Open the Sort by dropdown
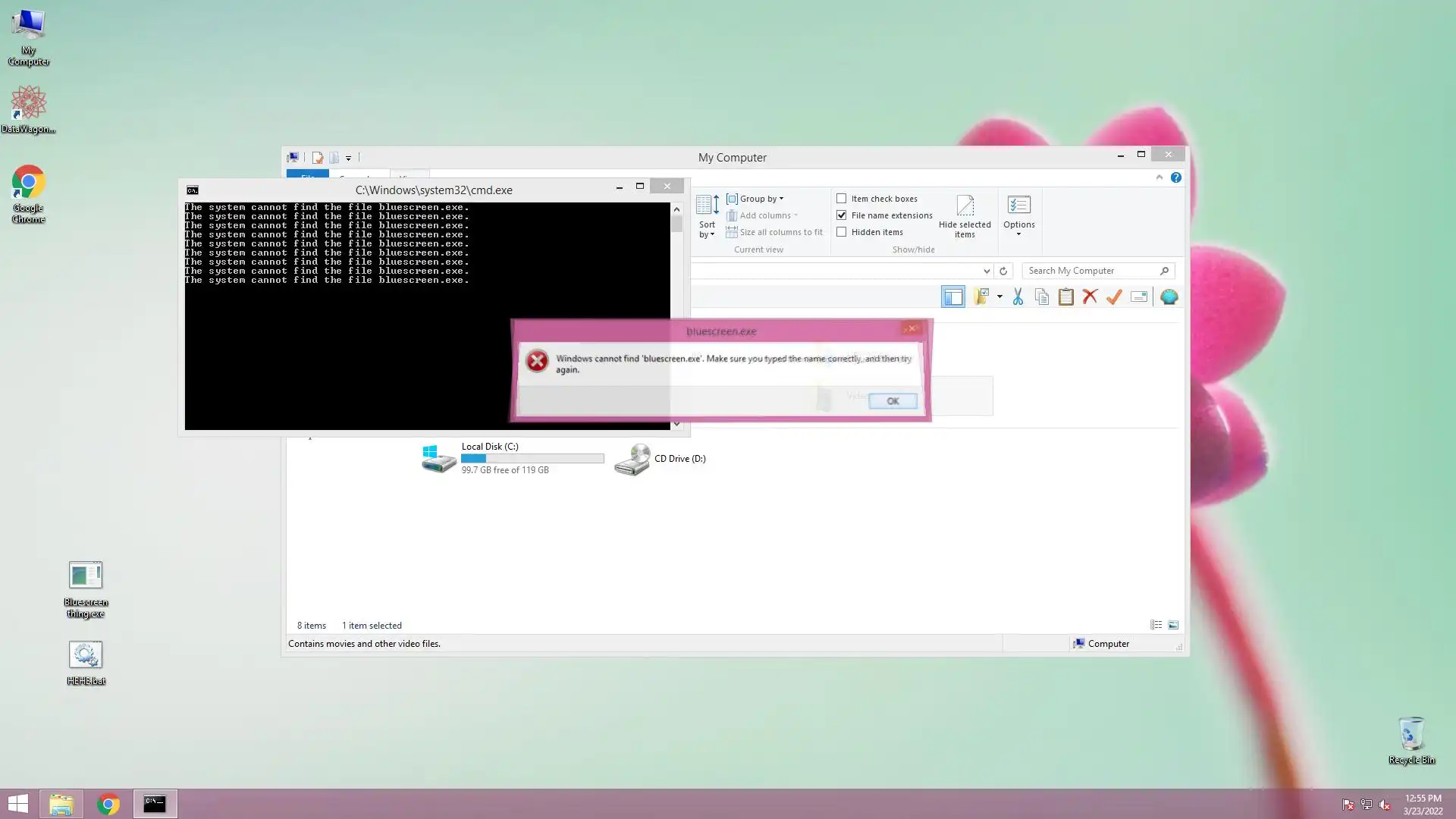The image size is (1456, 819). [x=707, y=218]
